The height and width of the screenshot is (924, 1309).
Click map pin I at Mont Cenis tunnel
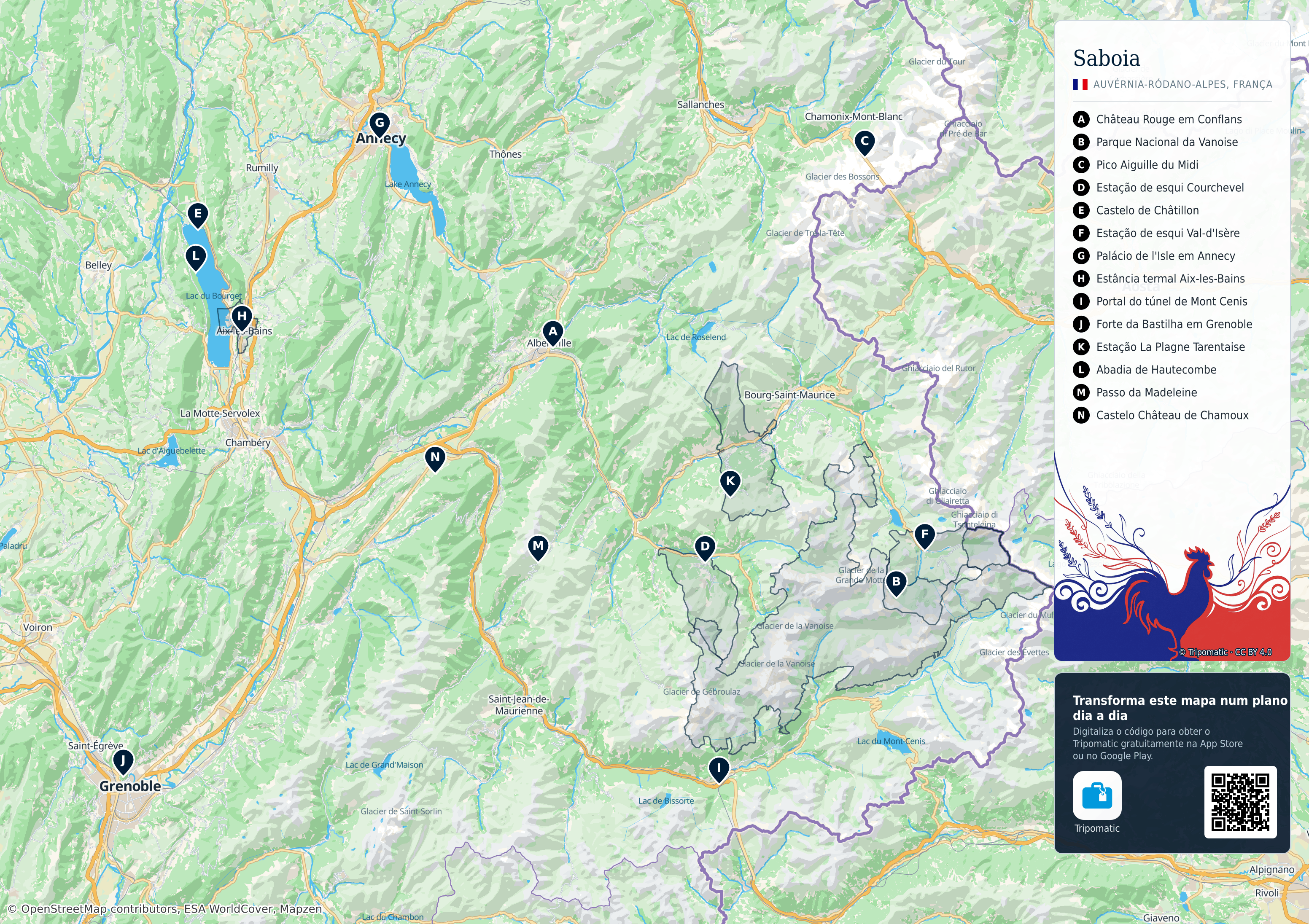point(718,770)
